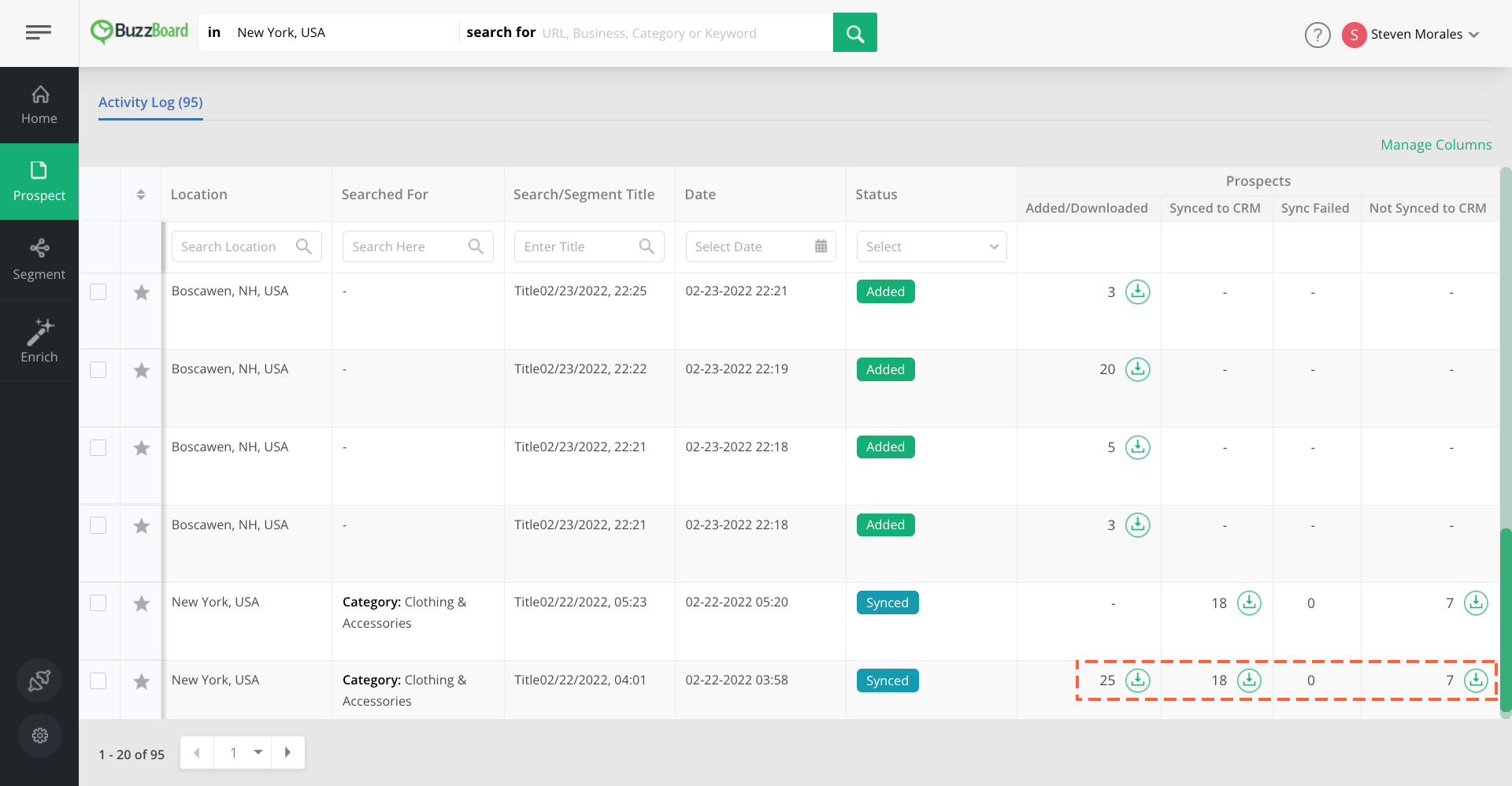Check the row dated 02-22-2022 03:58
This screenshot has height=786, width=1512.
coord(98,680)
